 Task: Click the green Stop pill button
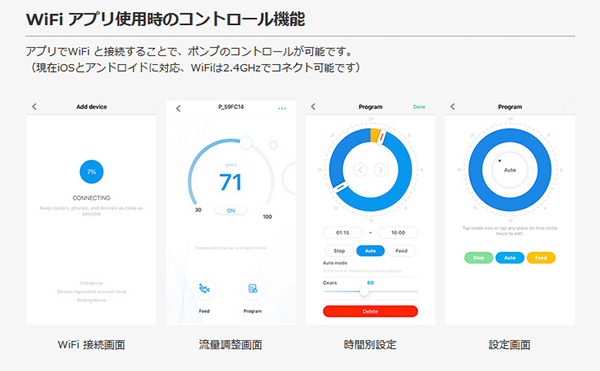tap(479, 258)
